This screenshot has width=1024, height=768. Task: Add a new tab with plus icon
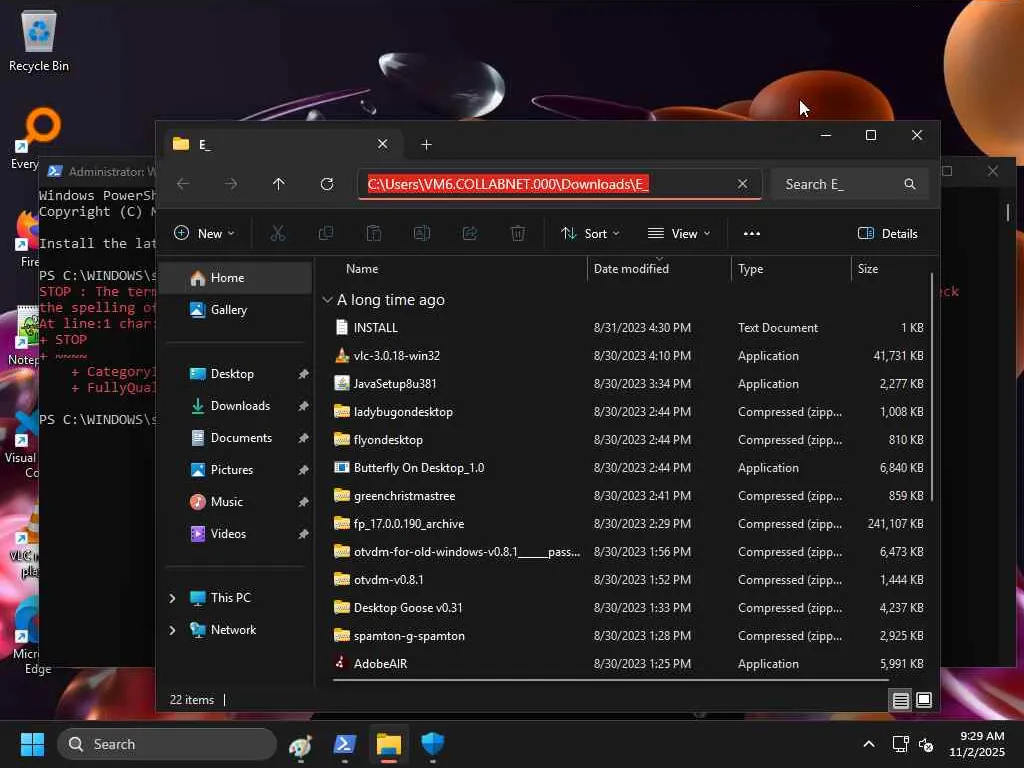coord(426,144)
